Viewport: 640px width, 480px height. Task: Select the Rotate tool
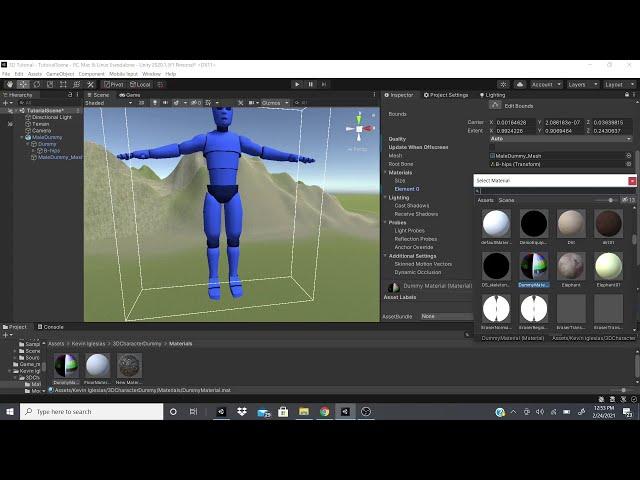coord(37,84)
